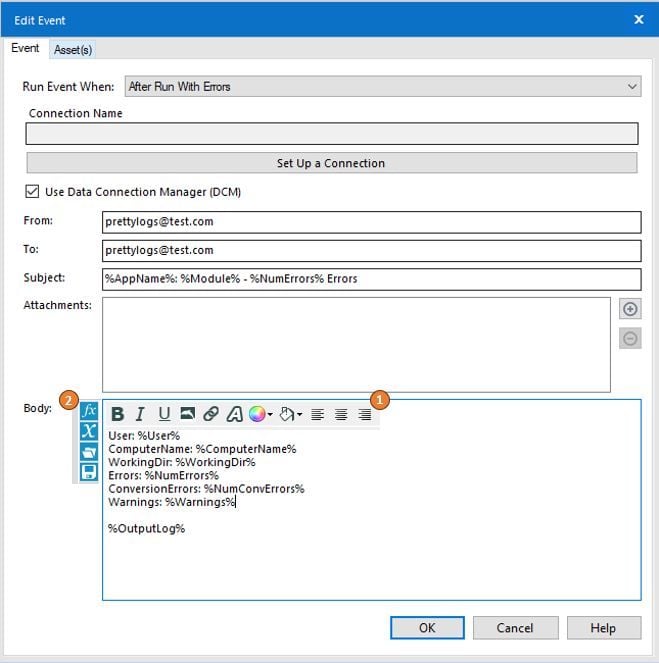Click into the From email field
659x663 pixels.
click(371, 222)
